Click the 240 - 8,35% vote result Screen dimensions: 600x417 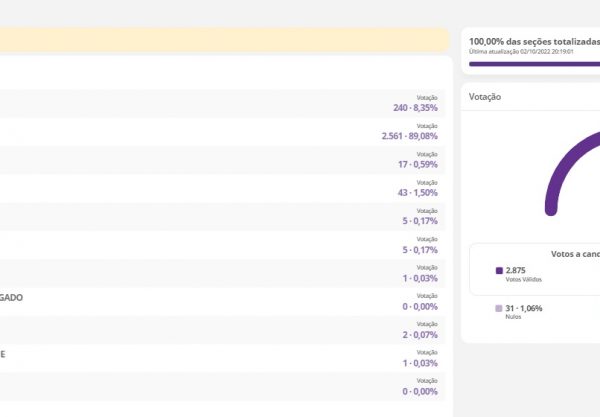(415, 108)
